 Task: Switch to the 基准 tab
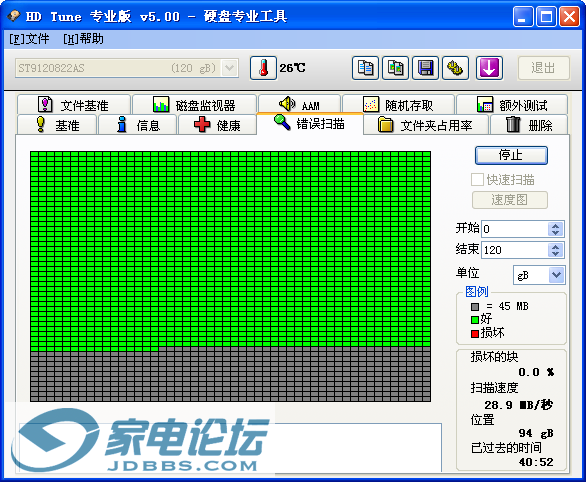click(57, 125)
